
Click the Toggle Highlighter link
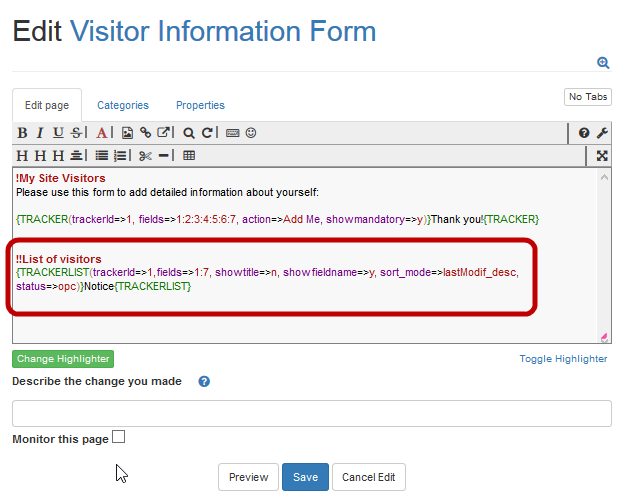pyautogui.click(x=563, y=359)
